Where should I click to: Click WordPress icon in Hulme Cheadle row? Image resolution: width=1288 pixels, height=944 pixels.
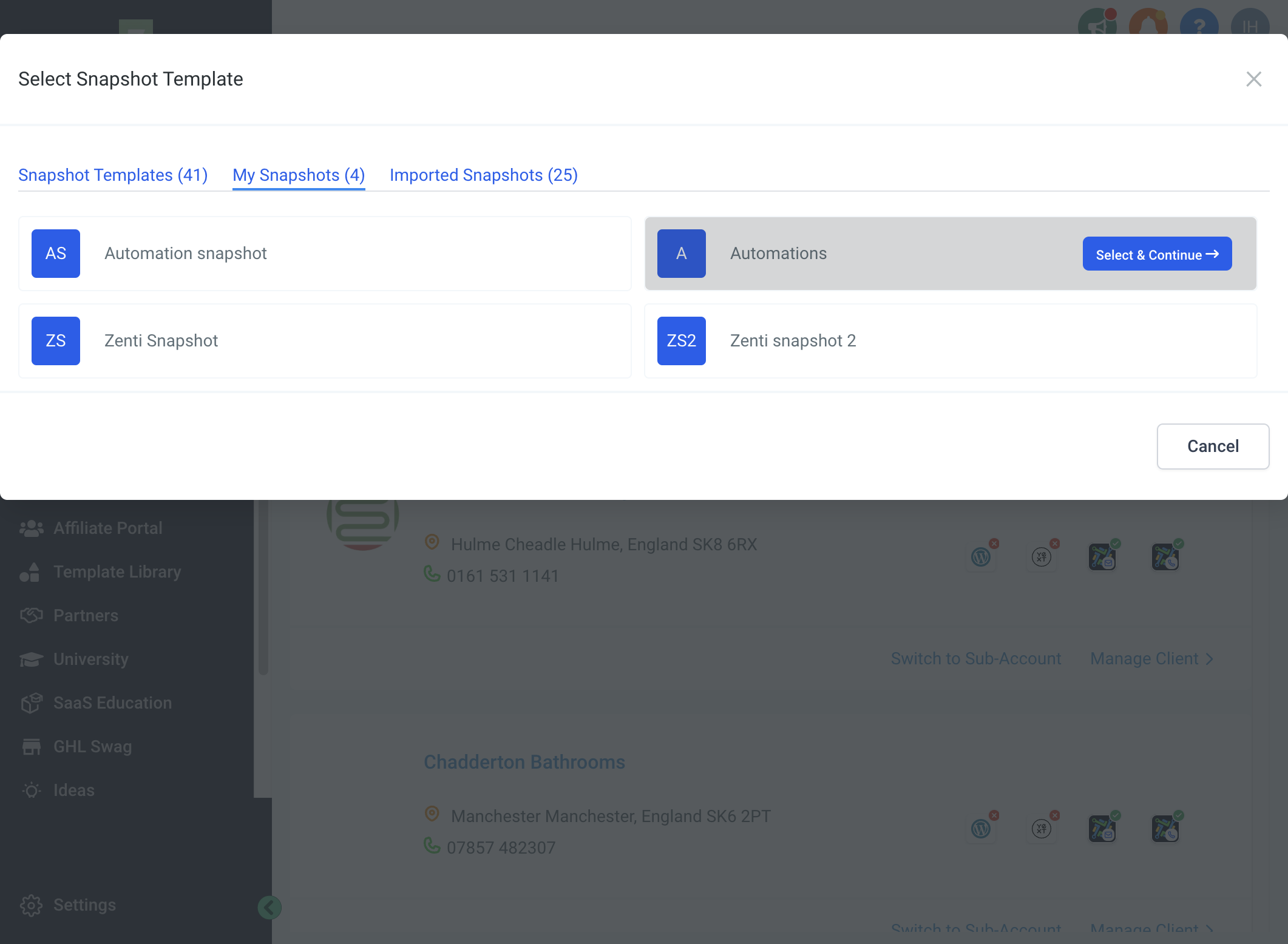click(981, 556)
